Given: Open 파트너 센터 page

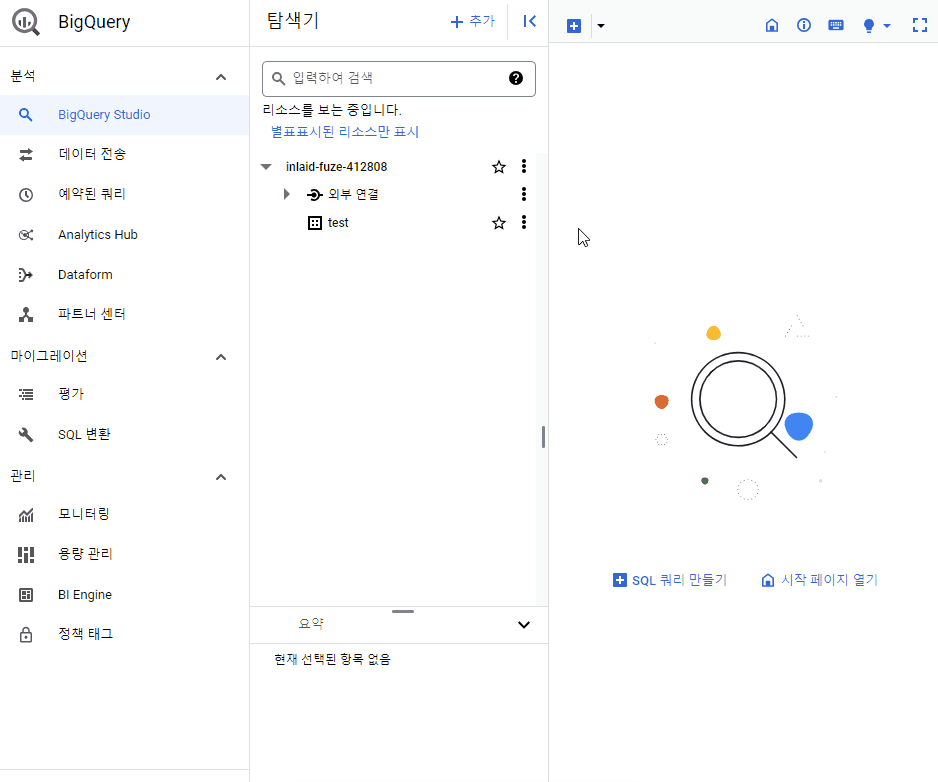Looking at the screenshot, I should (124, 314).
